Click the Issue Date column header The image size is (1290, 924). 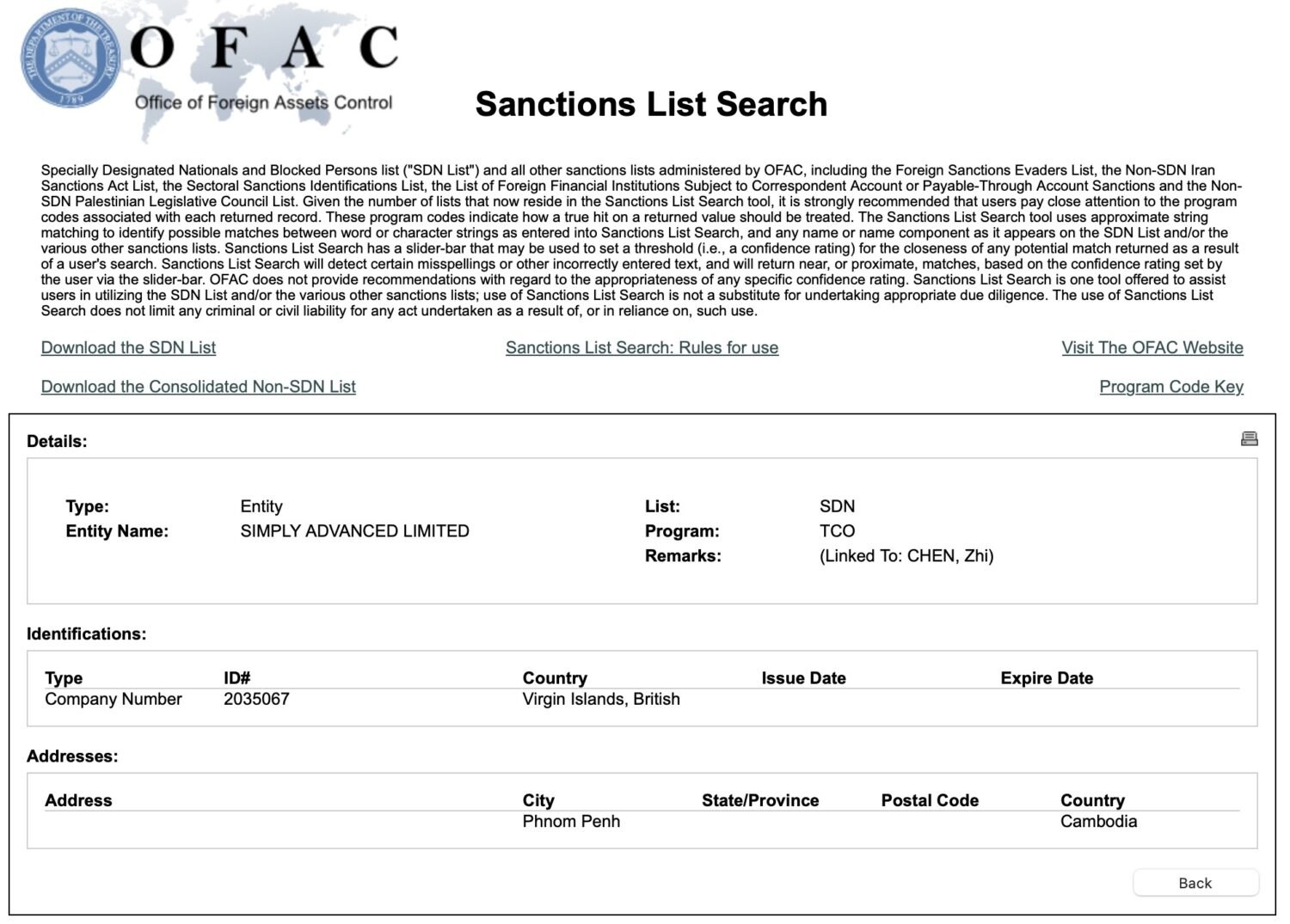803,678
